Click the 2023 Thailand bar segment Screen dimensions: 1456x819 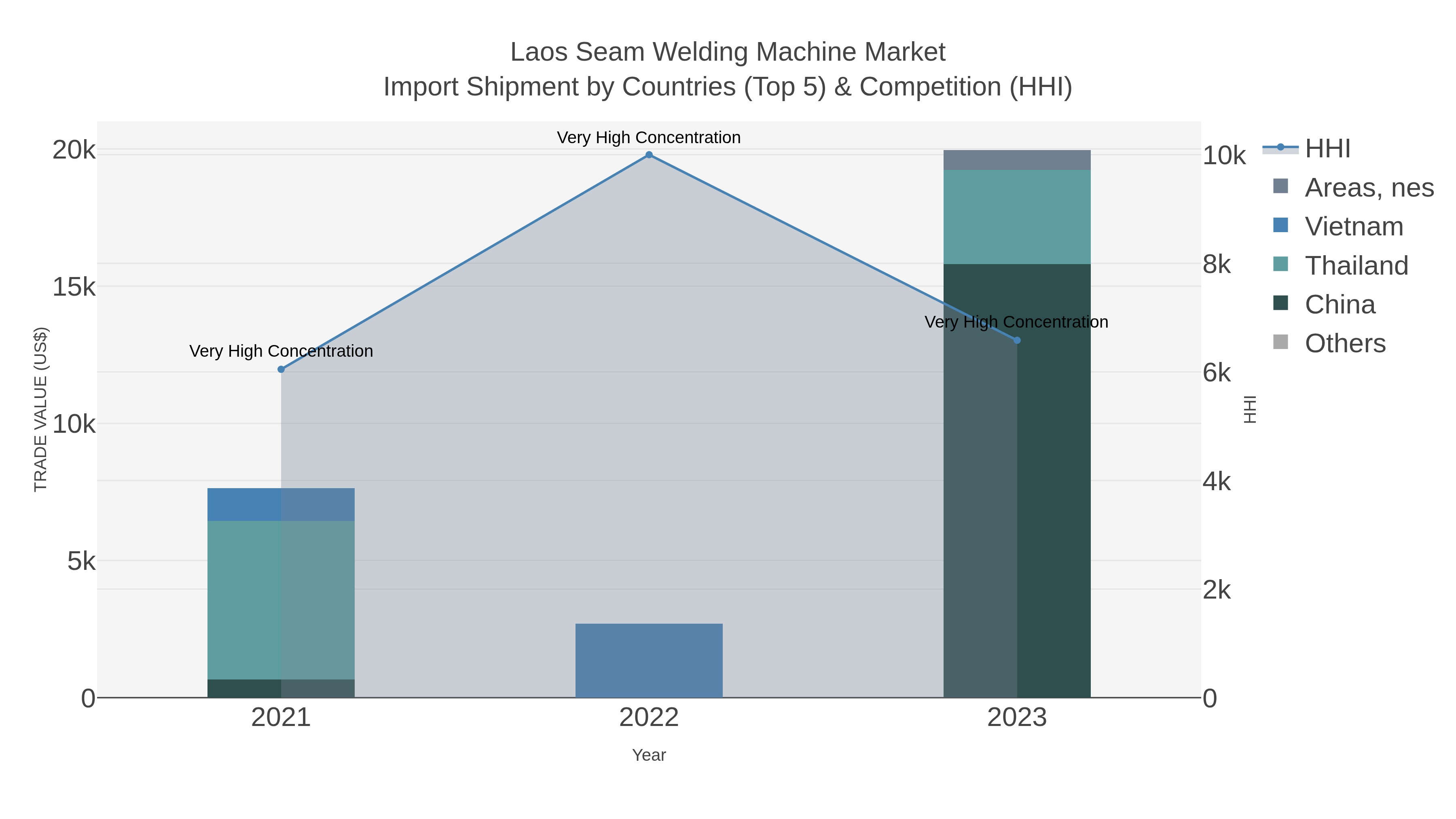[1017, 217]
